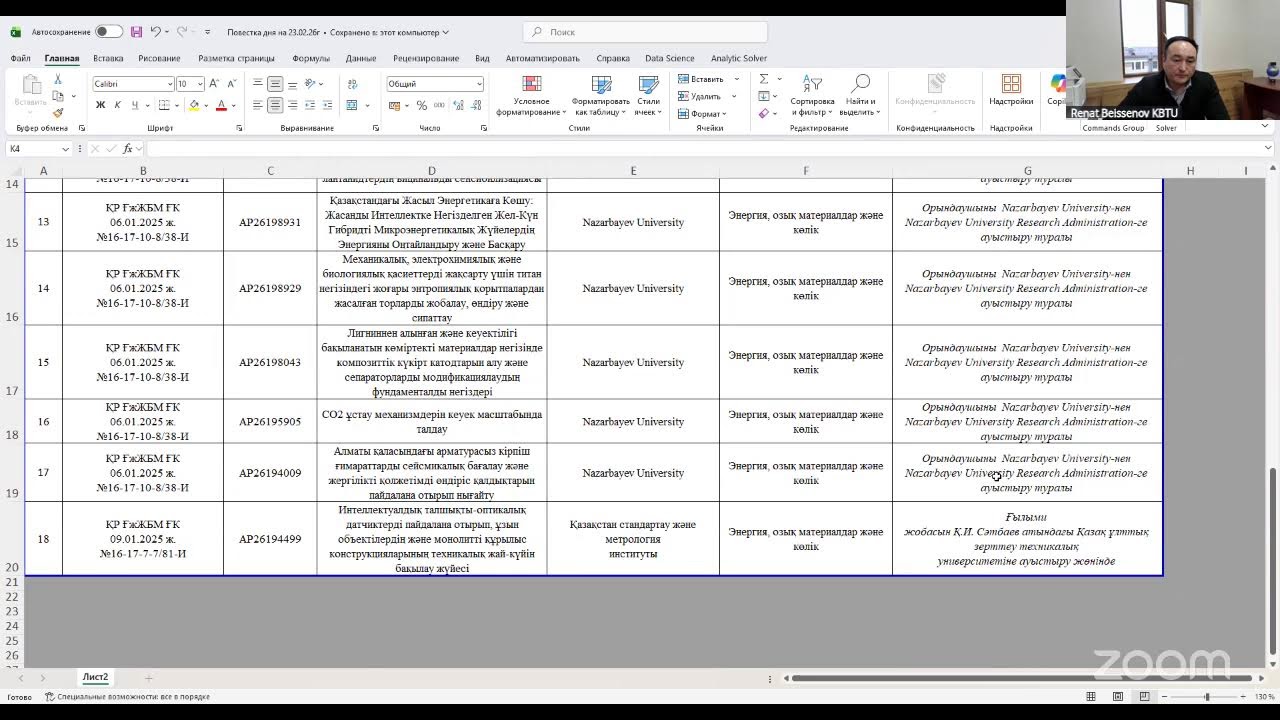Click the wrap text icon

pyautogui.click(x=352, y=84)
